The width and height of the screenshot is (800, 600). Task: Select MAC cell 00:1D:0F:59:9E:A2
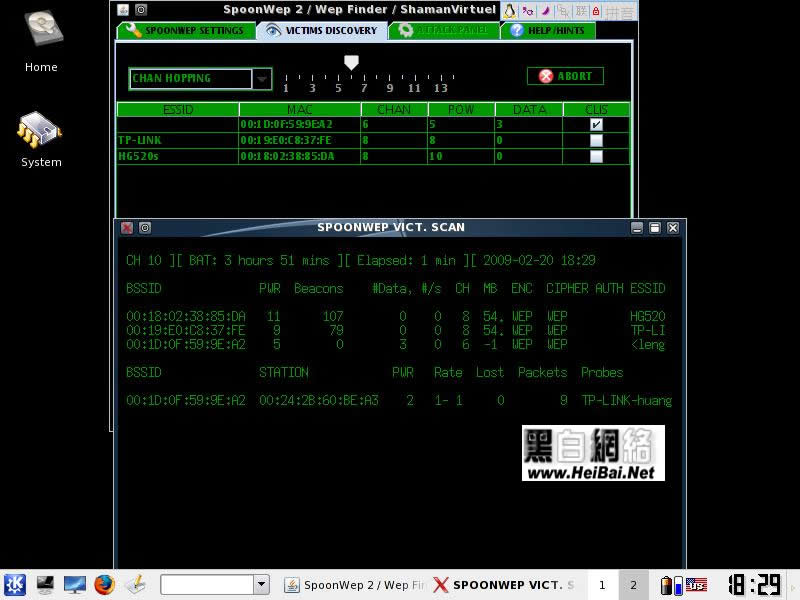[x=299, y=124]
